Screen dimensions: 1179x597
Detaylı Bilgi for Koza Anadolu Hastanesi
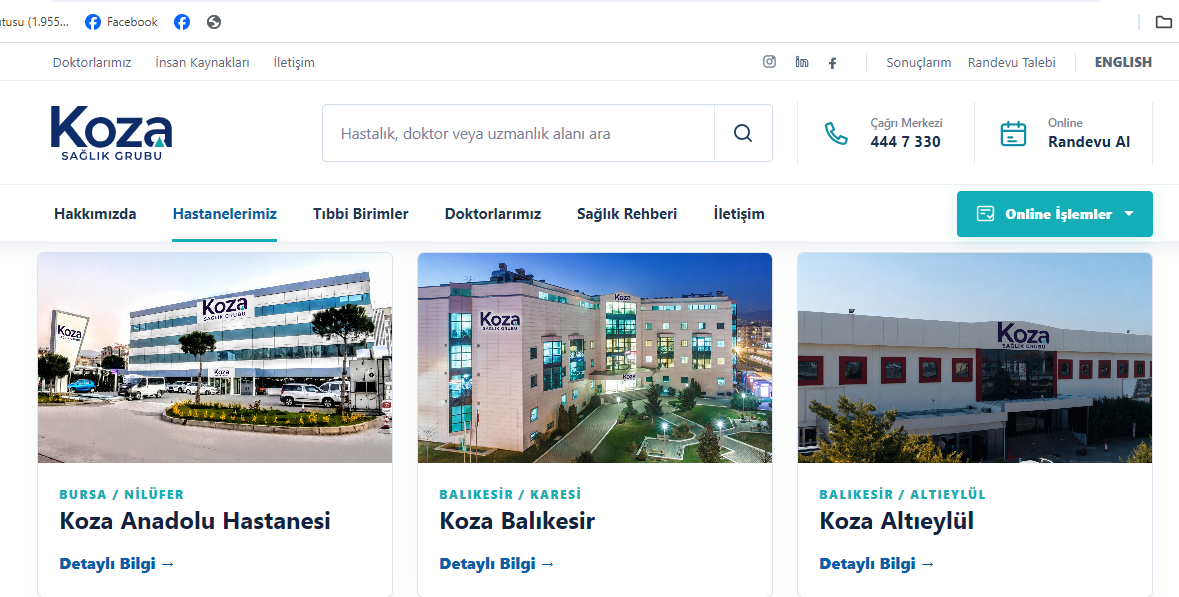tap(117, 563)
